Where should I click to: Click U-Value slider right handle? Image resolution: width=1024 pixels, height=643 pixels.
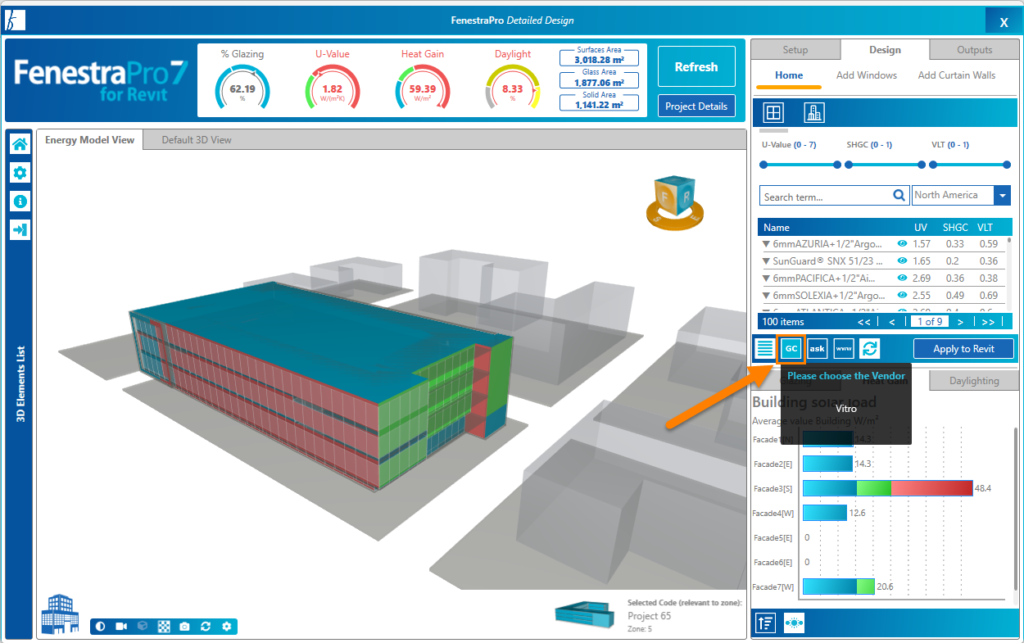[837, 165]
